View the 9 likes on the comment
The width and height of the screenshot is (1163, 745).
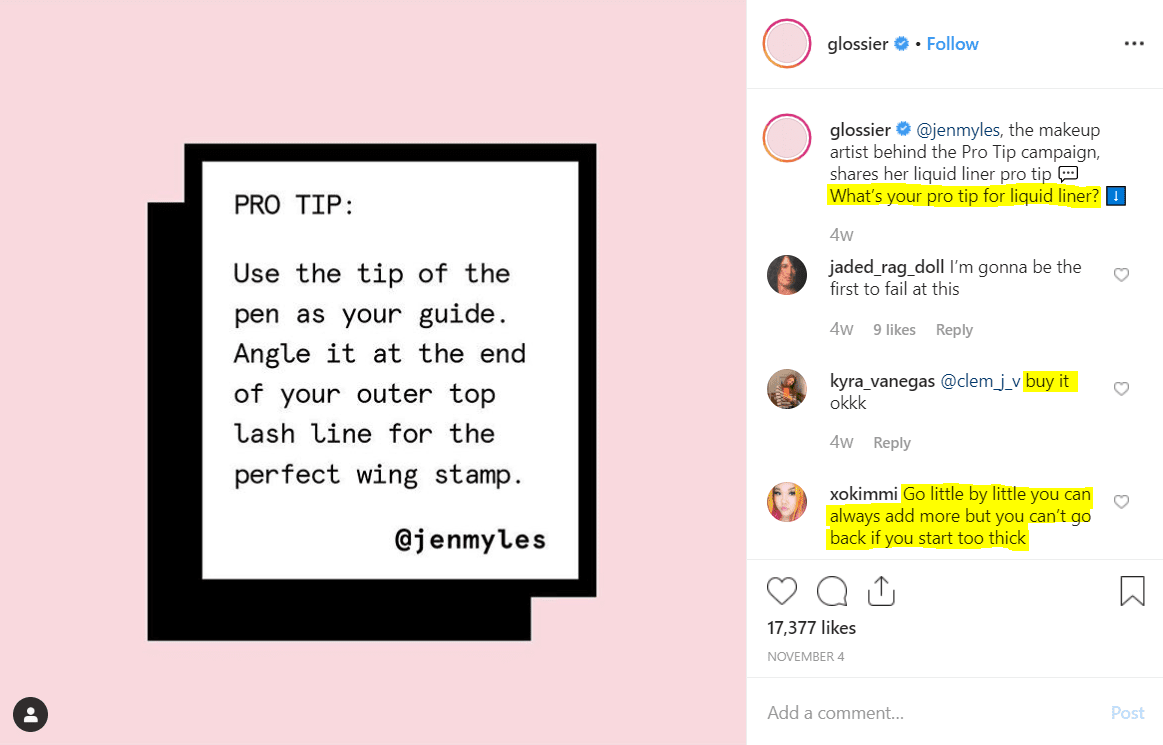pos(894,329)
